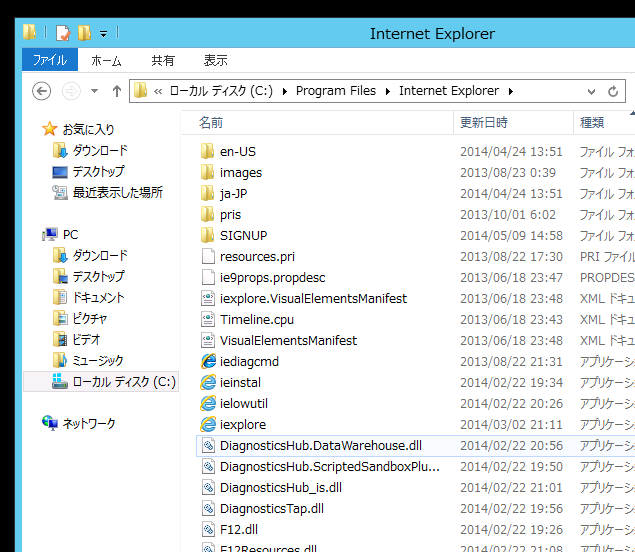Click the Properties icon in the quick access toolbar
The width and height of the screenshot is (635, 552).
click(63, 33)
